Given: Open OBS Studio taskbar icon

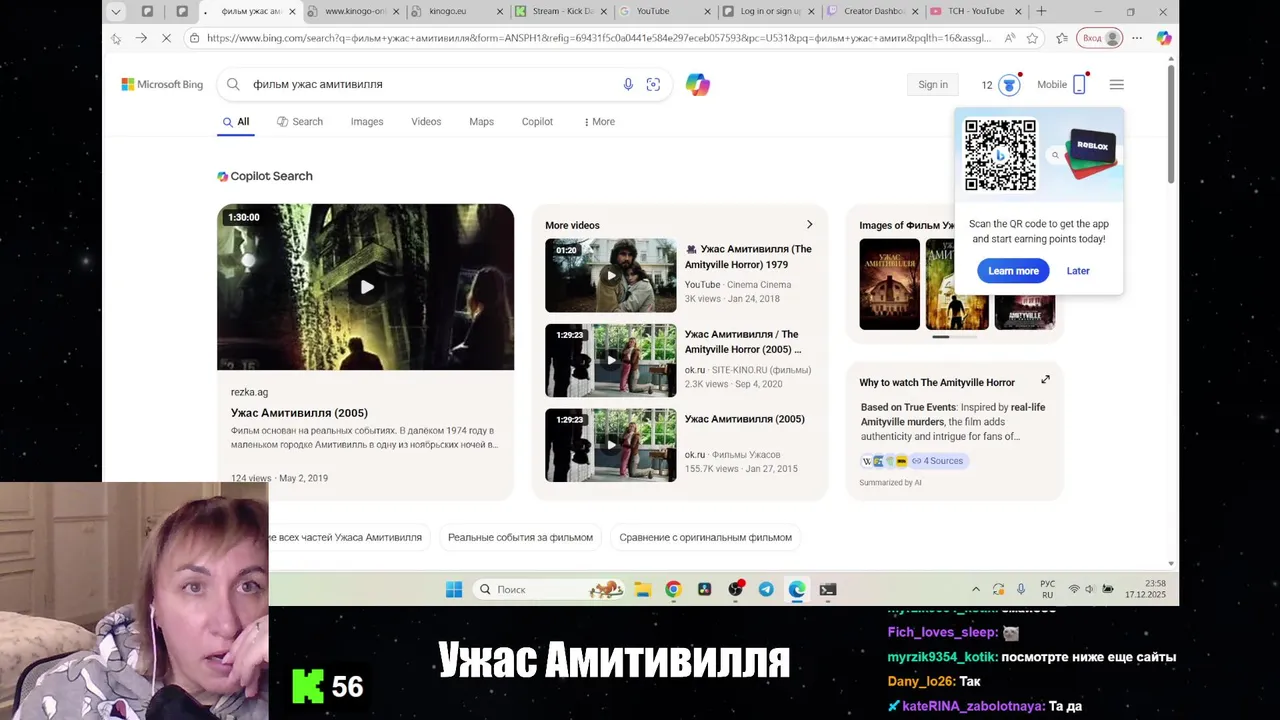Looking at the screenshot, I should click(735, 589).
